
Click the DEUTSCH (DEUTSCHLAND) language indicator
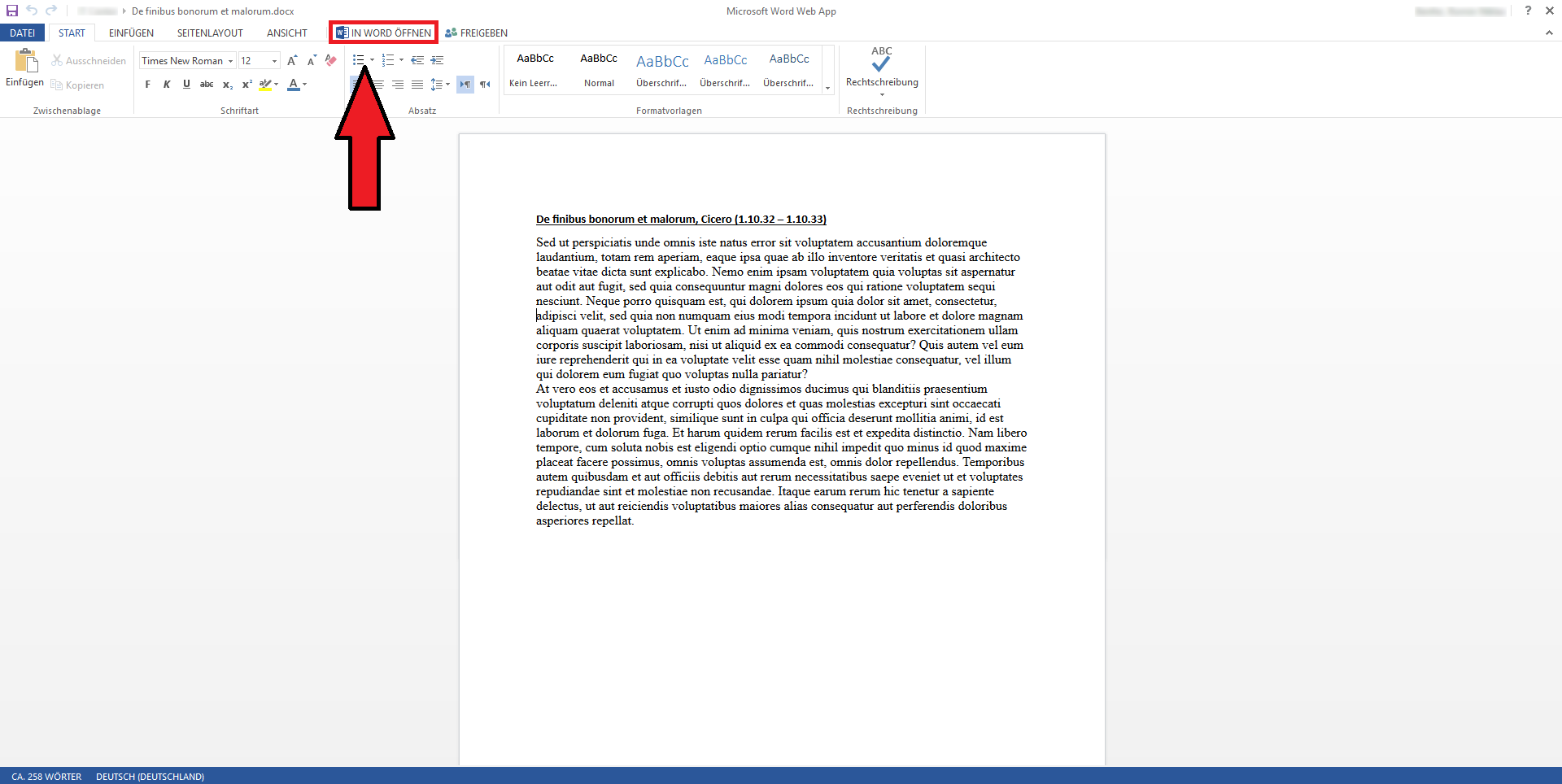click(x=151, y=777)
